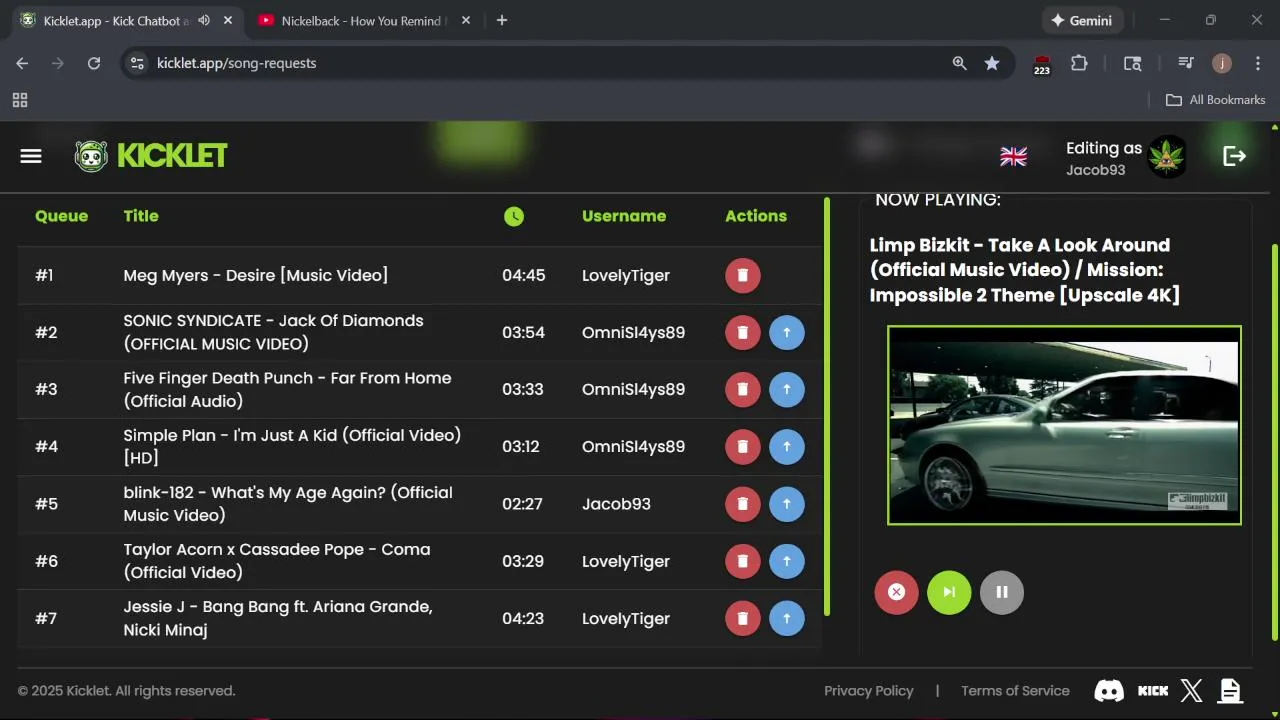Open the Chrome extensions puzzle menu
This screenshot has height=720, width=1280.
(1079, 63)
